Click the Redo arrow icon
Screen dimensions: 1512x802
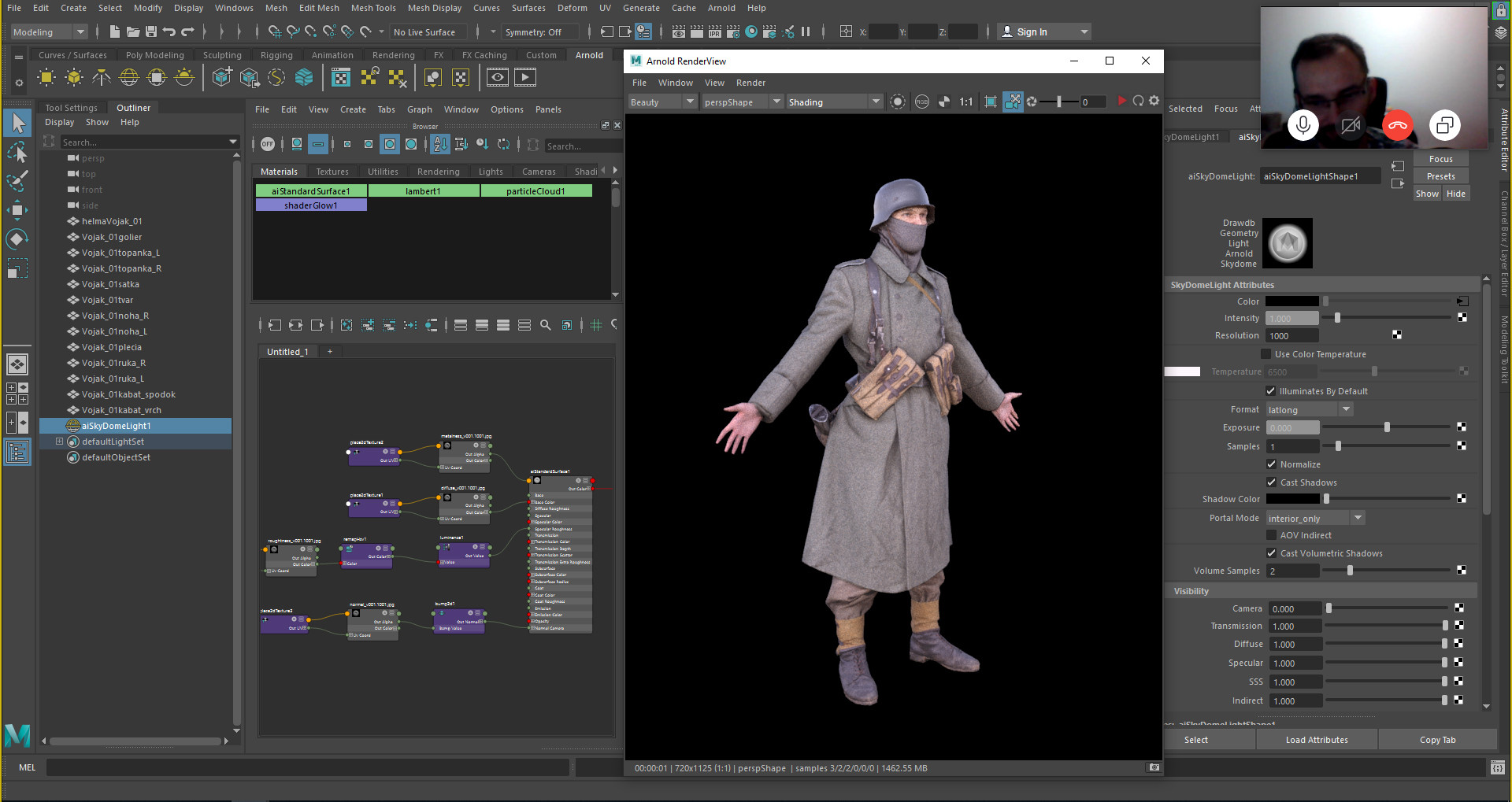[x=187, y=31]
